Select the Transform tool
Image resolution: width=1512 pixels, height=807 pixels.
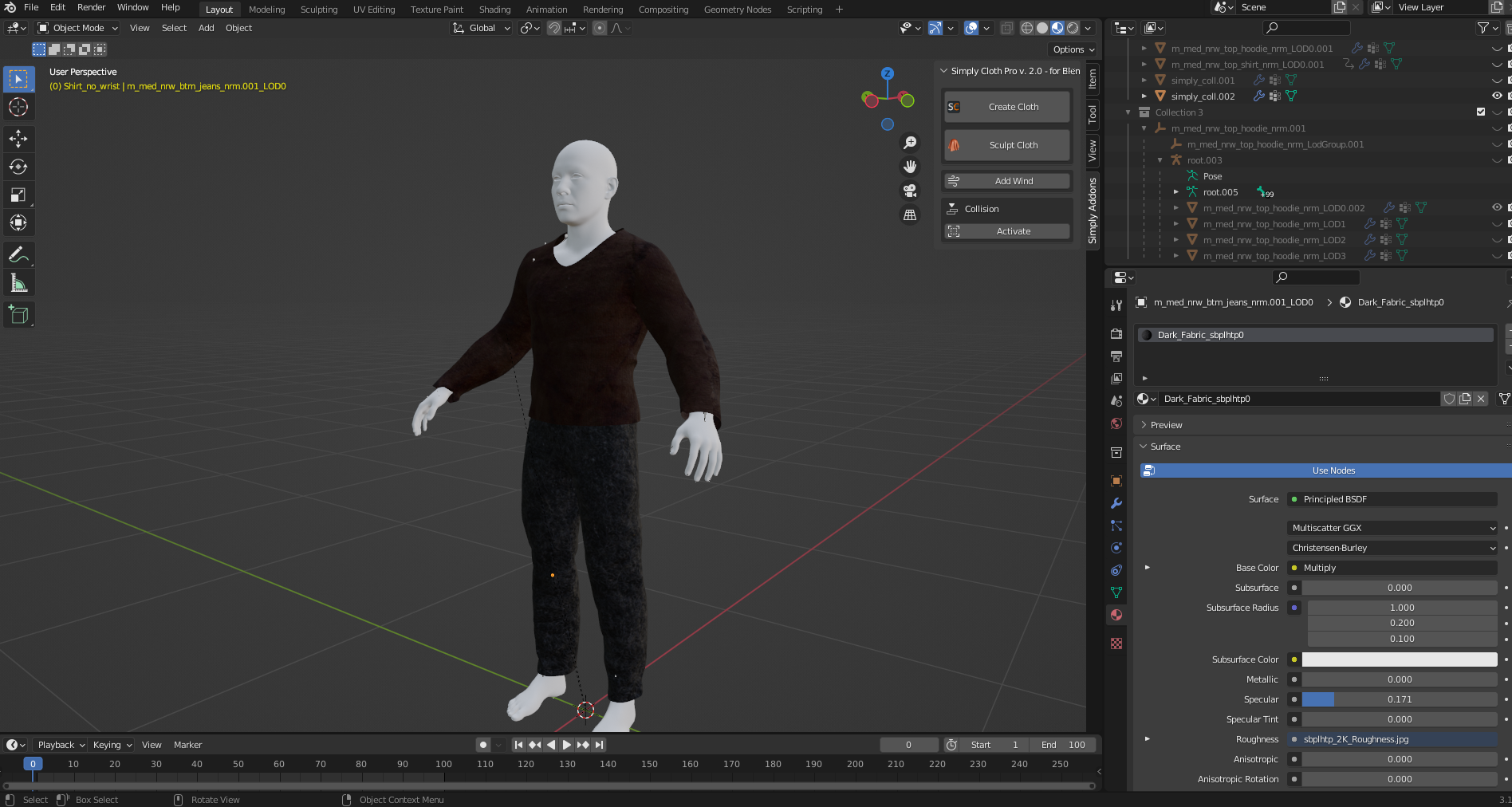(x=18, y=222)
